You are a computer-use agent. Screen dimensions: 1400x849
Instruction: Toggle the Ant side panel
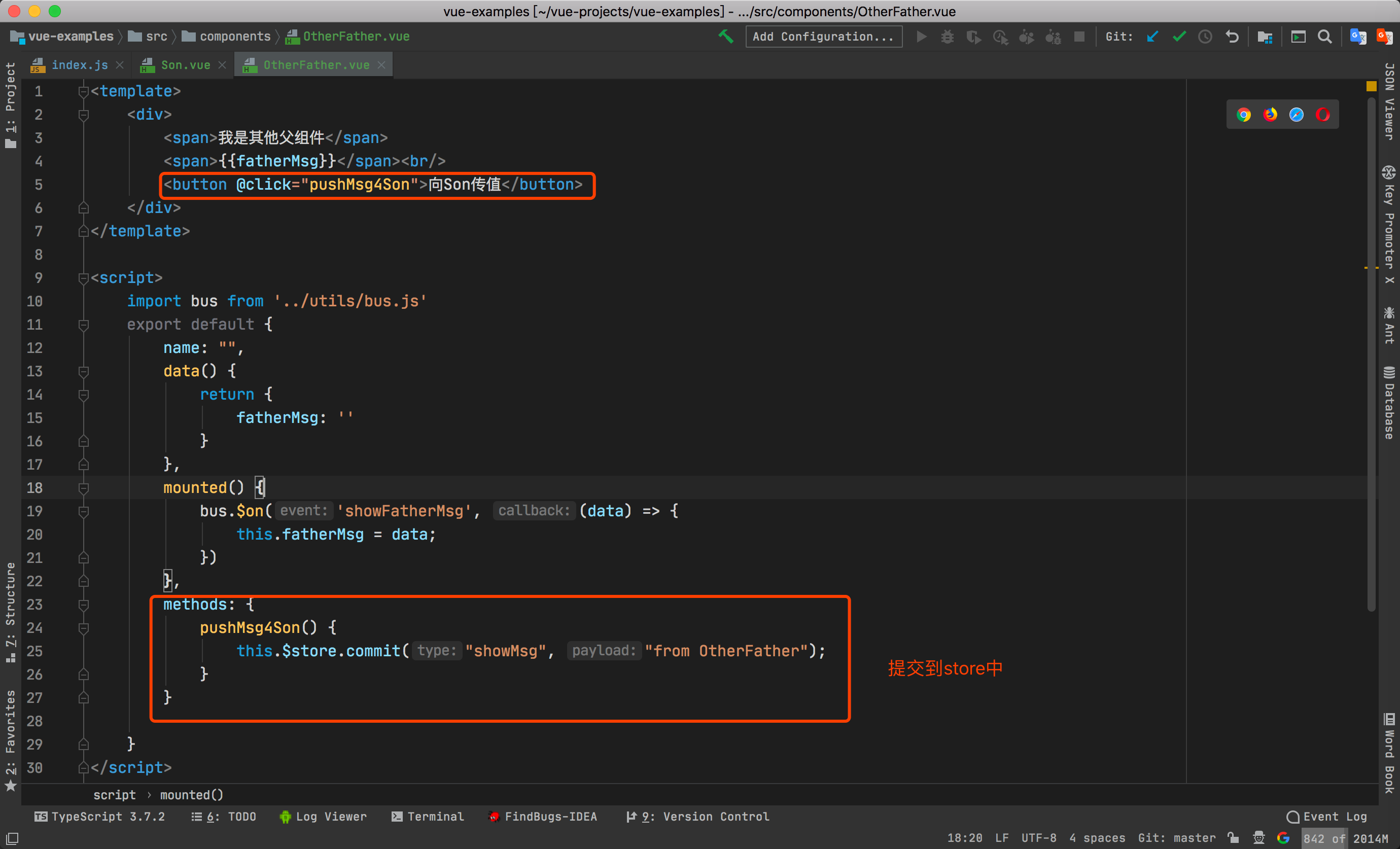point(1389,326)
